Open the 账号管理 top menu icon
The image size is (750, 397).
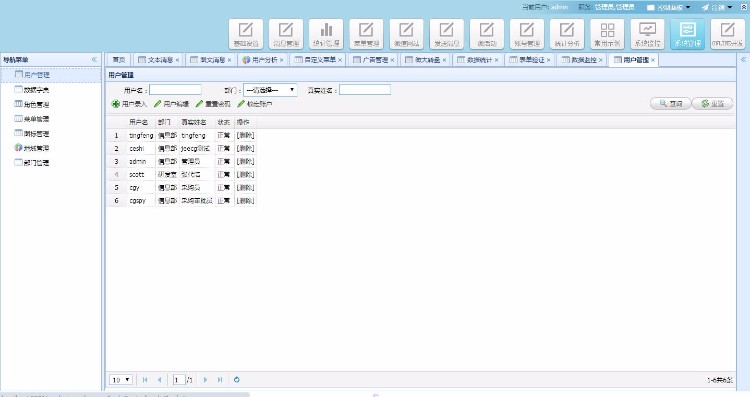[527, 33]
